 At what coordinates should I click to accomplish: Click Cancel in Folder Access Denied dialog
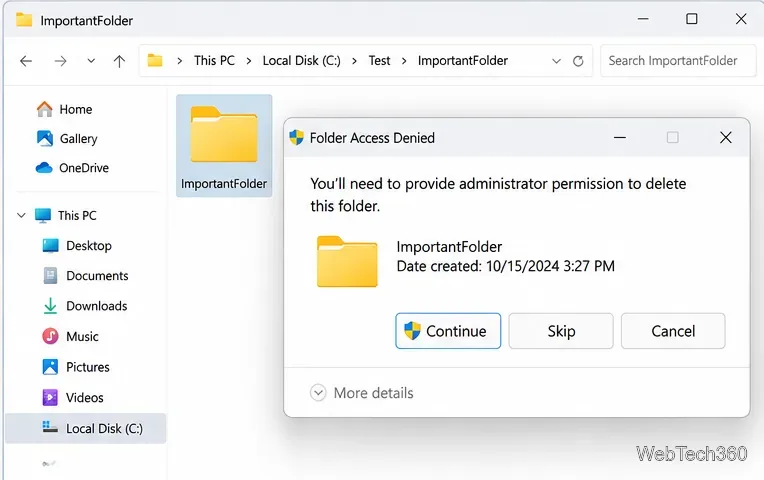tap(673, 331)
